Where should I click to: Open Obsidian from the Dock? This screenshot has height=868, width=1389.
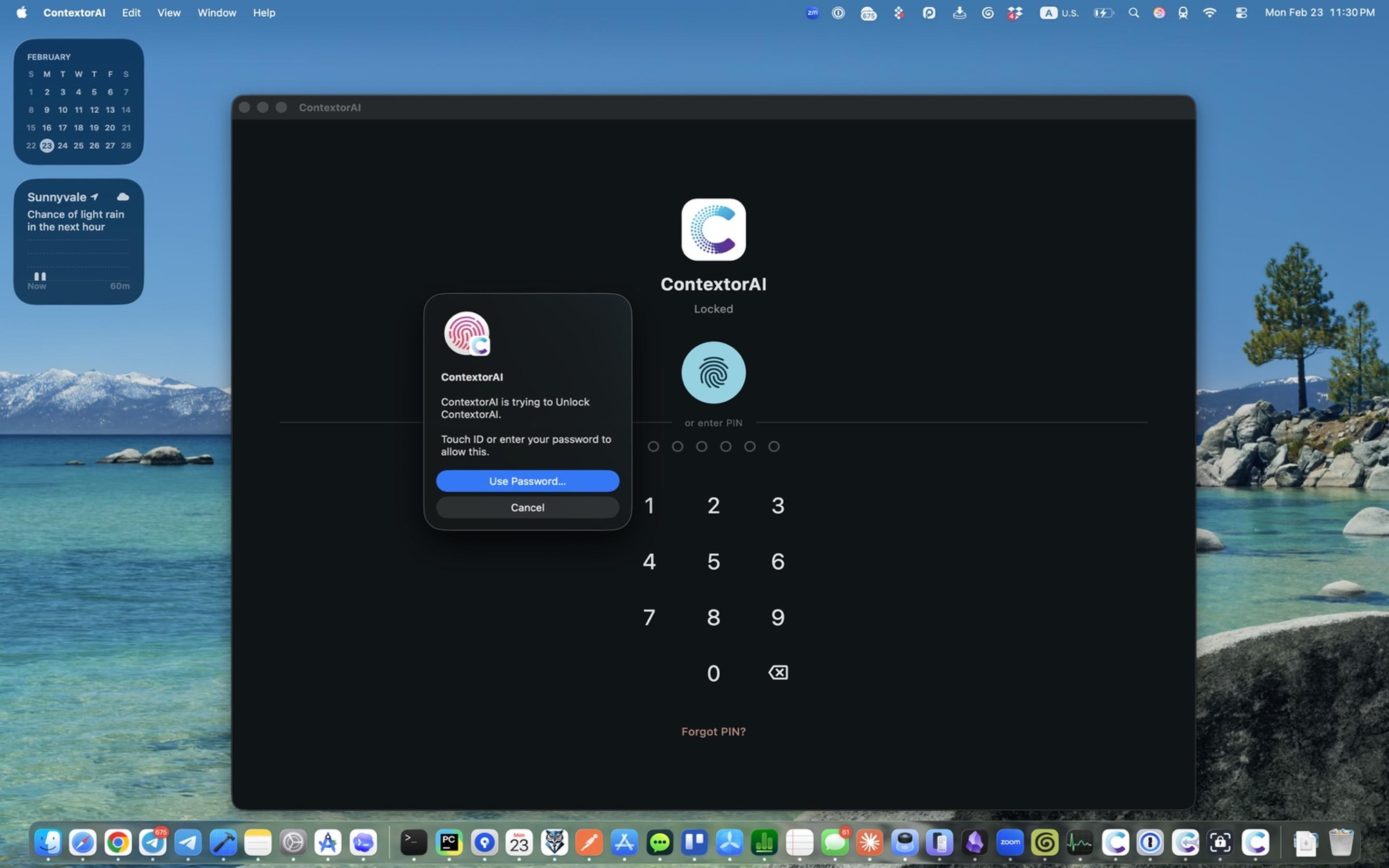pyautogui.click(x=974, y=841)
